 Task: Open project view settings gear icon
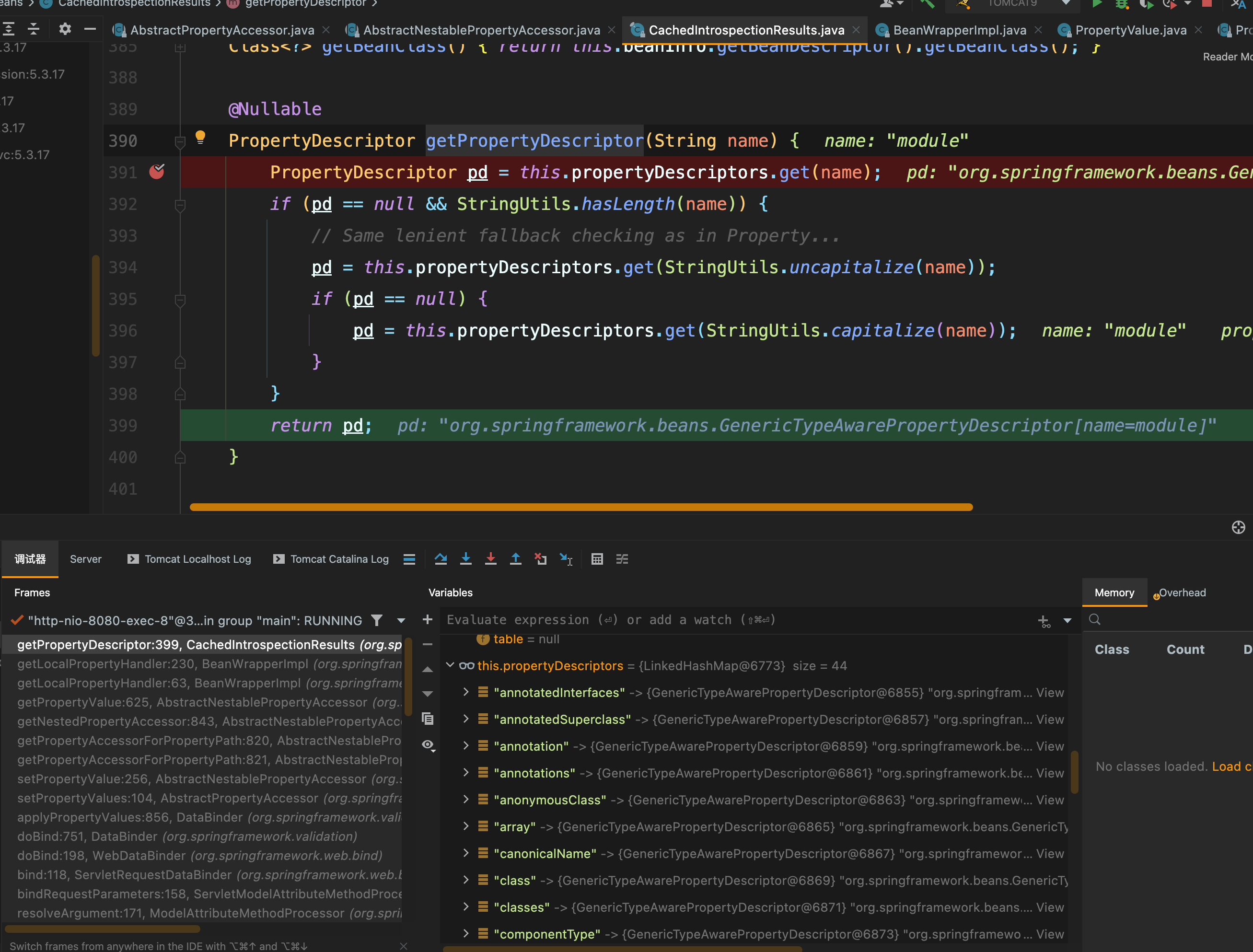tap(65, 28)
